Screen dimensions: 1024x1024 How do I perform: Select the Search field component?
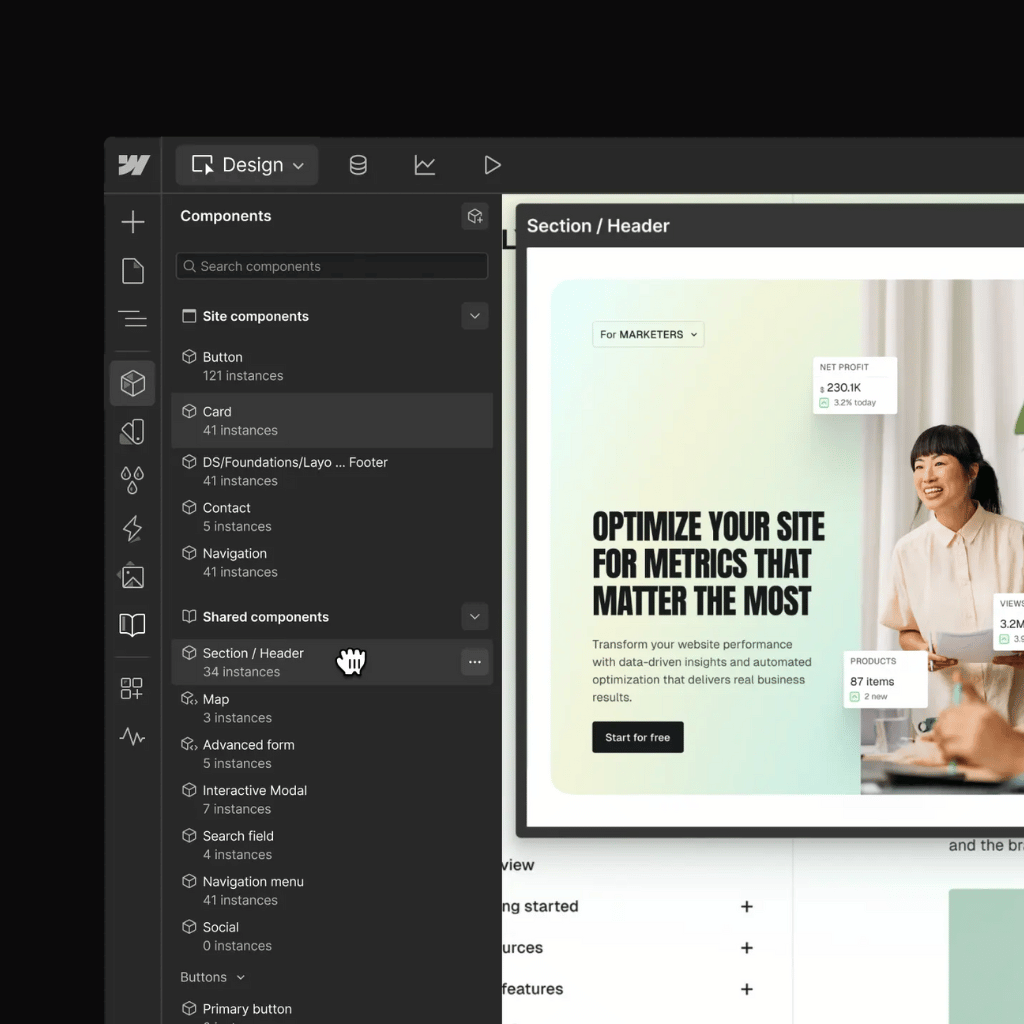point(332,845)
